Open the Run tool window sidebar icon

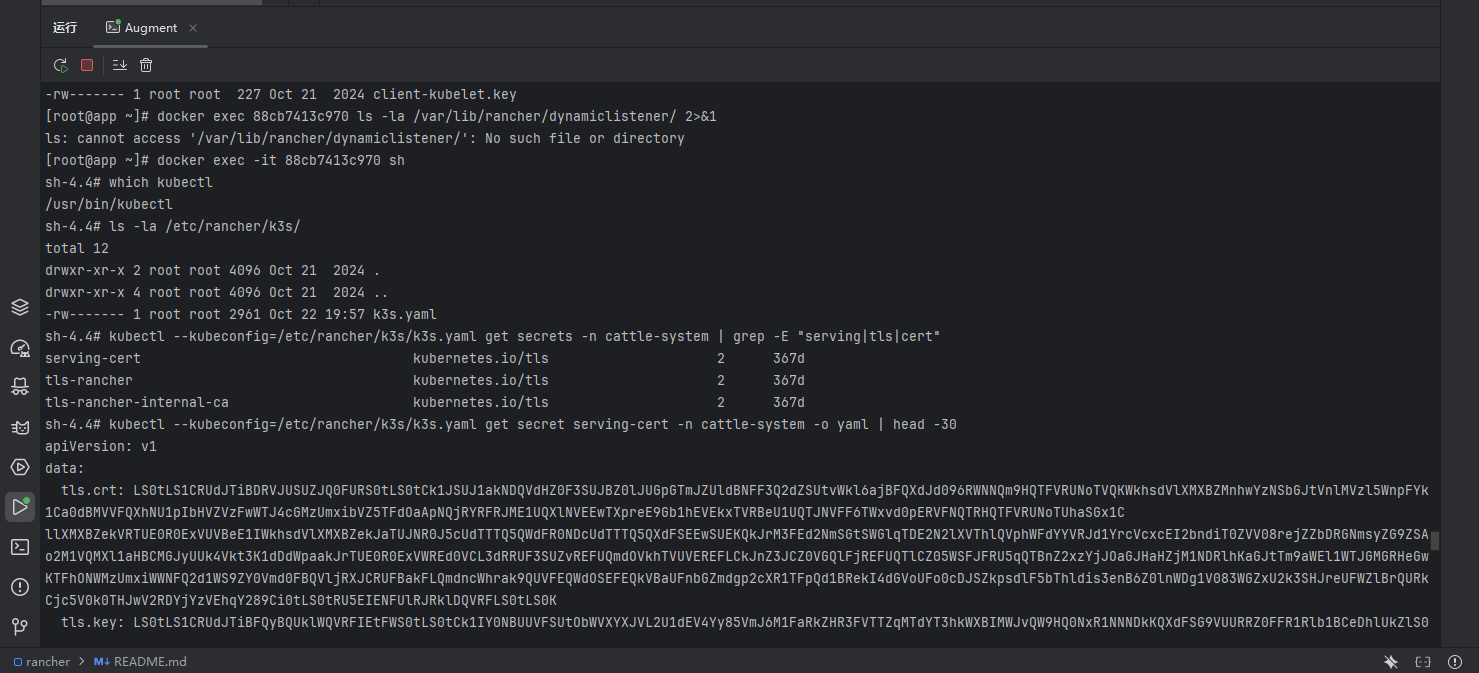click(x=20, y=507)
